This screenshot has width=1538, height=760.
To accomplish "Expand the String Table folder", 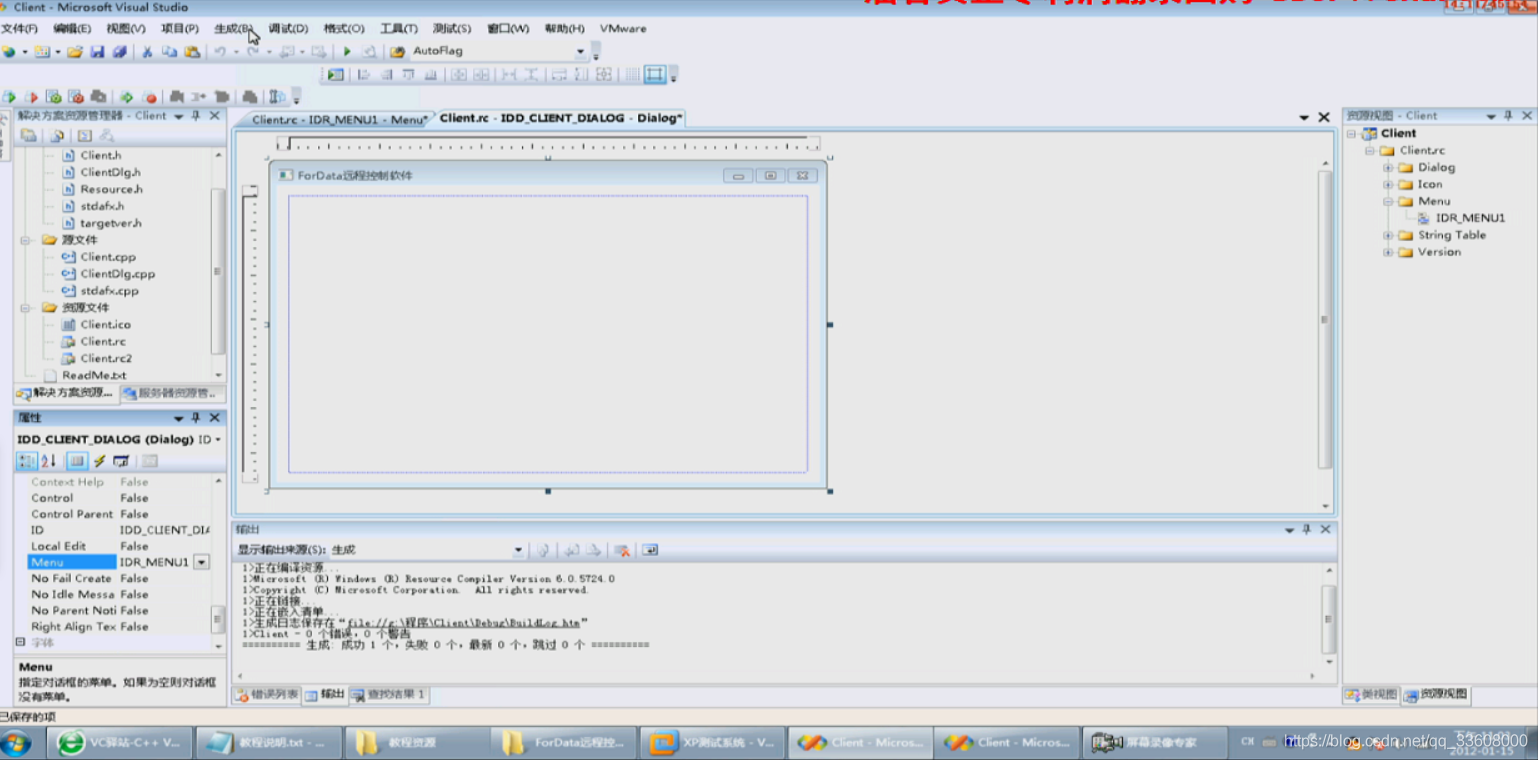I will (x=1388, y=235).
